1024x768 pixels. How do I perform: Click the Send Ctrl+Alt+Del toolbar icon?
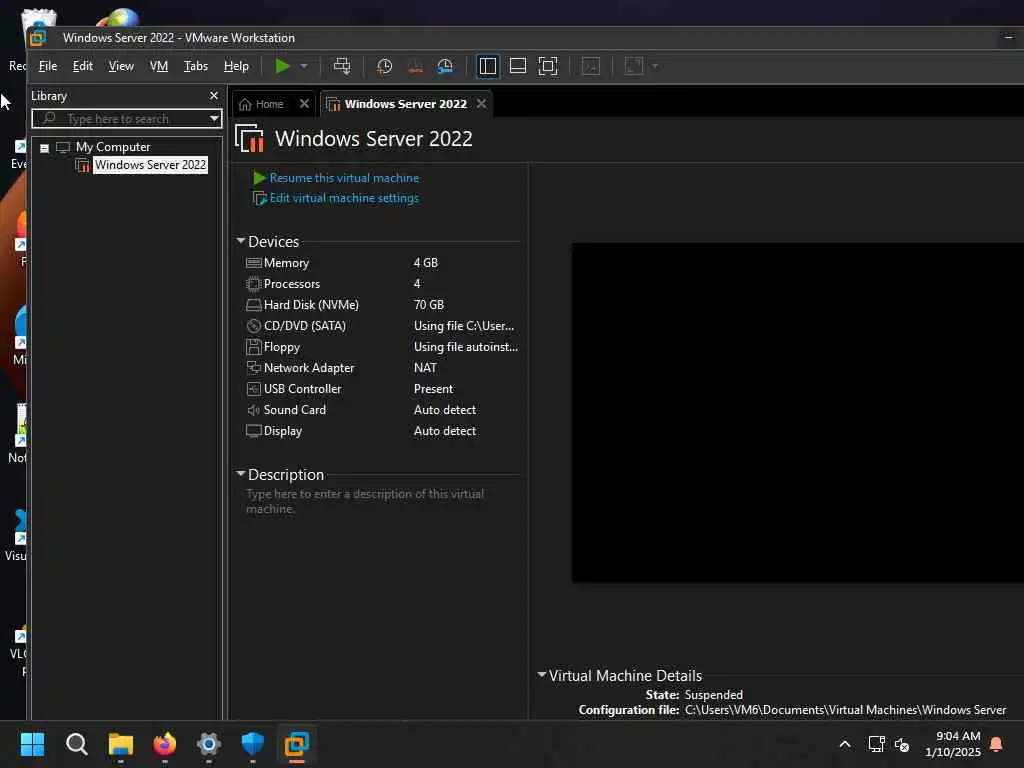tap(342, 66)
